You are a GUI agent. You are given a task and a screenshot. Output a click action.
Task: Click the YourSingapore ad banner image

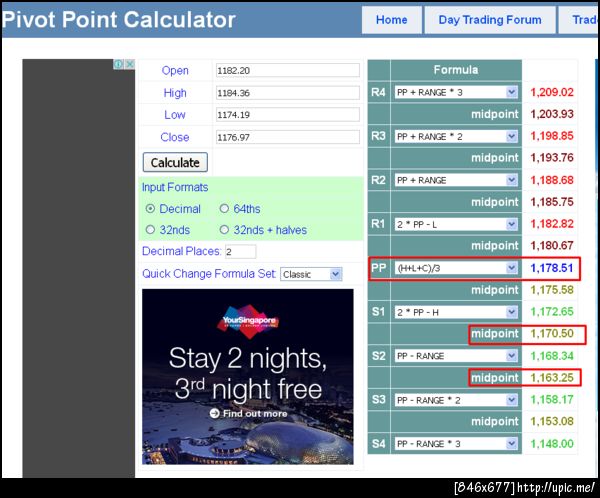(248, 377)
